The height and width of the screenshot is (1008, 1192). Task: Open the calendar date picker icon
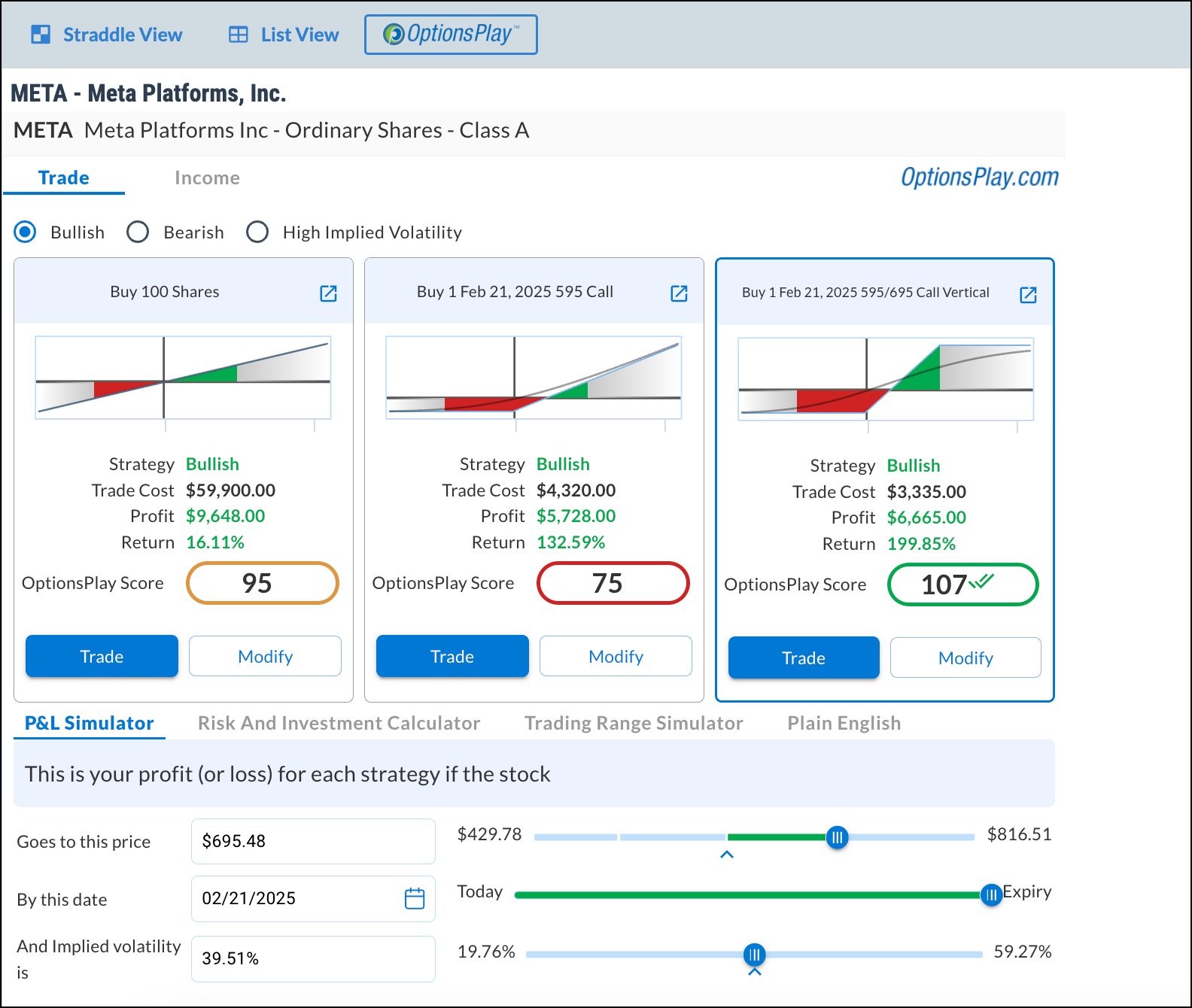click(415, 898)
